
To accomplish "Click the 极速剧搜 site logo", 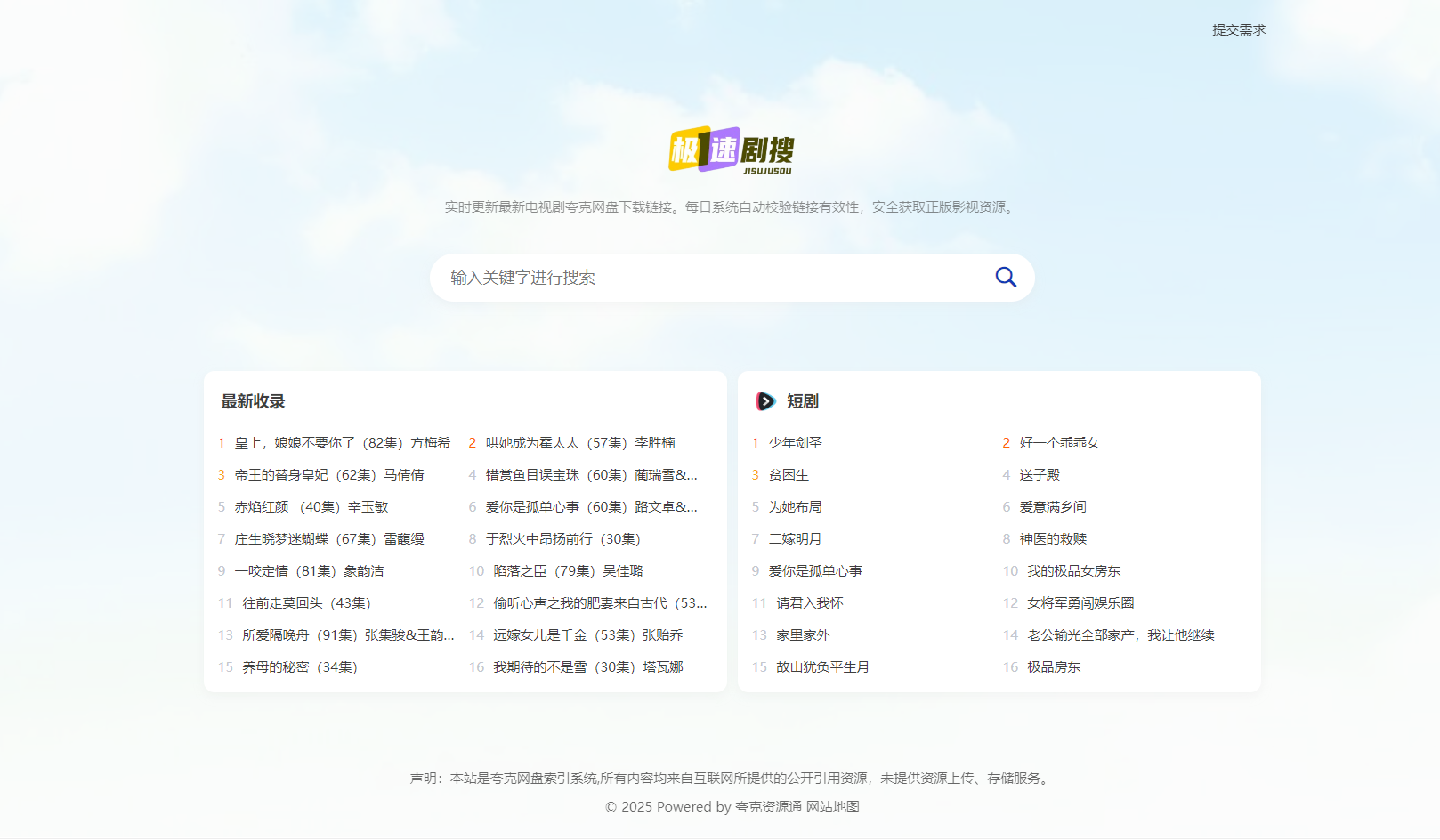I will click(732, 150).
